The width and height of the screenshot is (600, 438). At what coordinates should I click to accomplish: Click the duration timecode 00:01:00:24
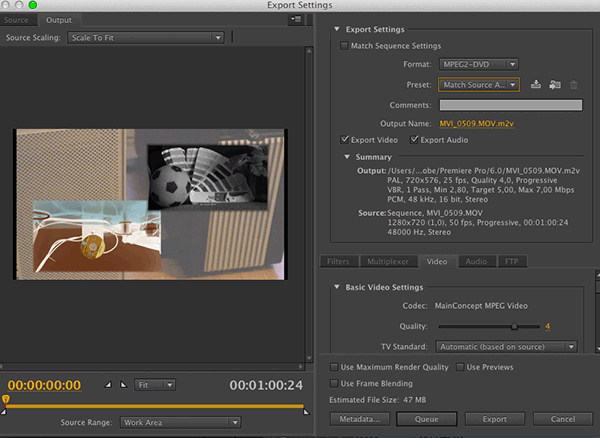[x=266, y=385]
